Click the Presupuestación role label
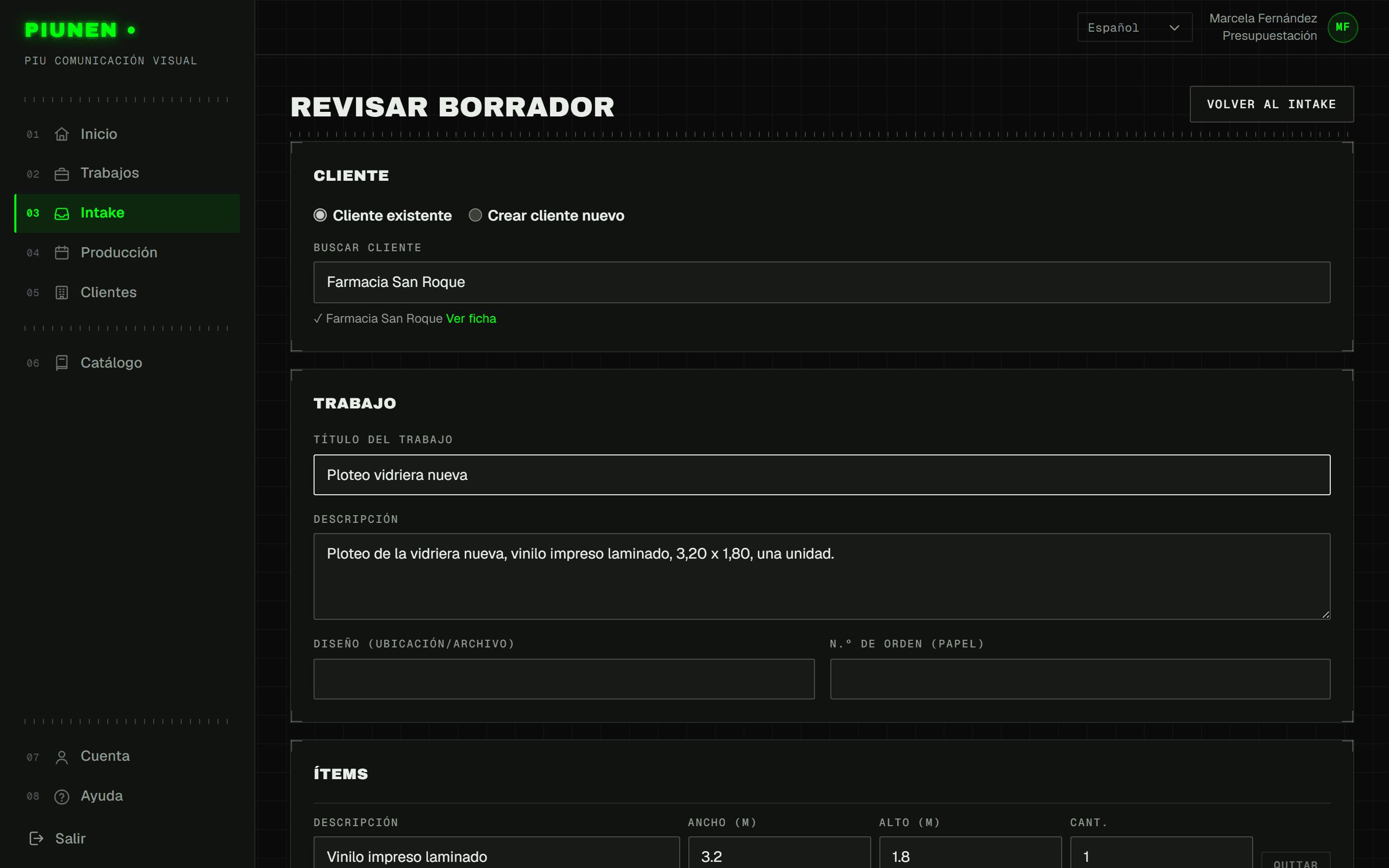The height and width of the screenshot is (868, 1389). click(x=1269, y=36)
